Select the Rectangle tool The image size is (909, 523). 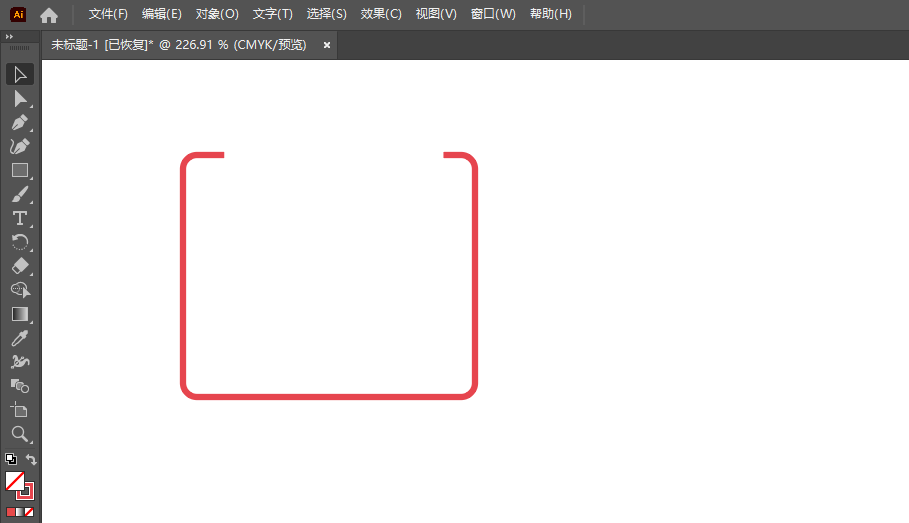click(20, 170)
